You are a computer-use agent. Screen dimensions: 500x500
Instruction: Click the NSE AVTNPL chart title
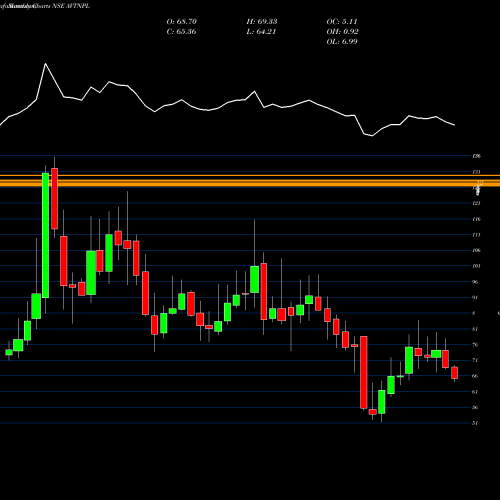[x=71, y=6]
